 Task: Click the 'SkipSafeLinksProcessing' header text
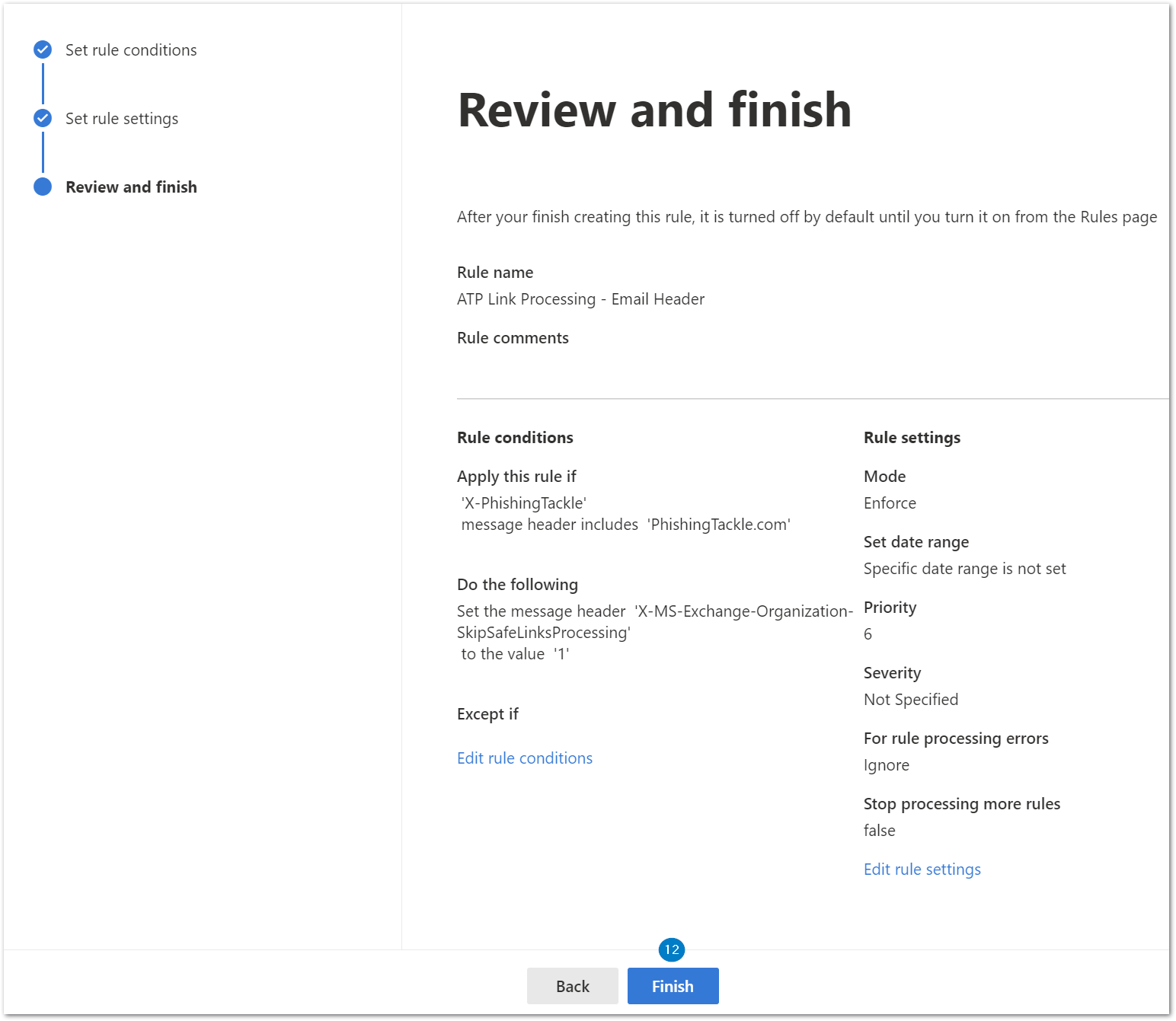(544, 633)
